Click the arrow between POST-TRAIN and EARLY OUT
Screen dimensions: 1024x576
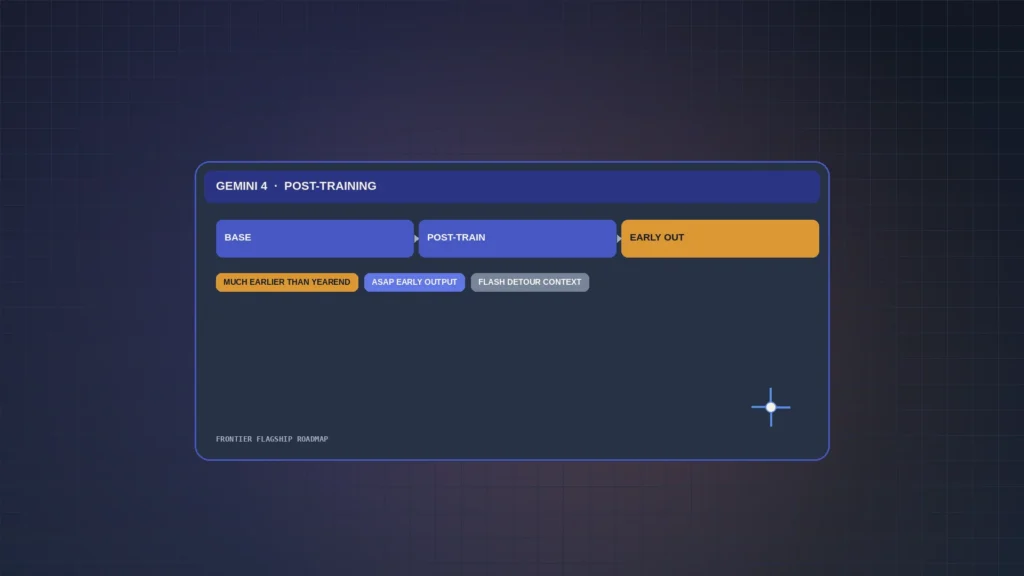(x=618, y=238)
